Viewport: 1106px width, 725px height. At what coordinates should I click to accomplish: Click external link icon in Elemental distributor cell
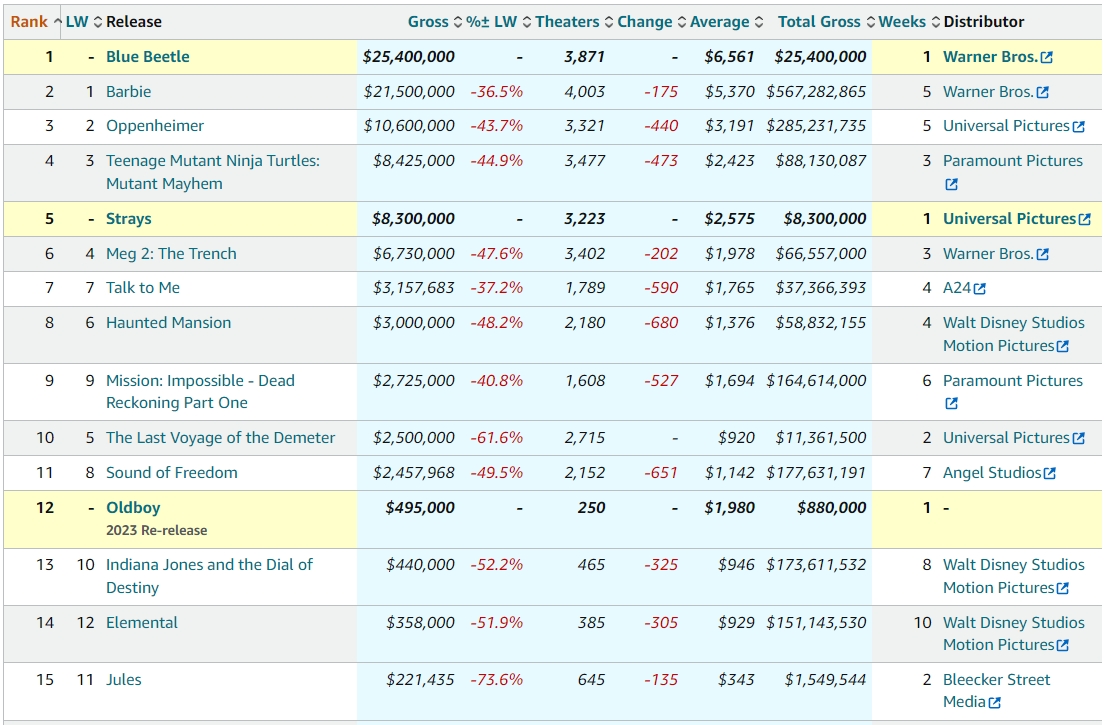pos(1063,645)
